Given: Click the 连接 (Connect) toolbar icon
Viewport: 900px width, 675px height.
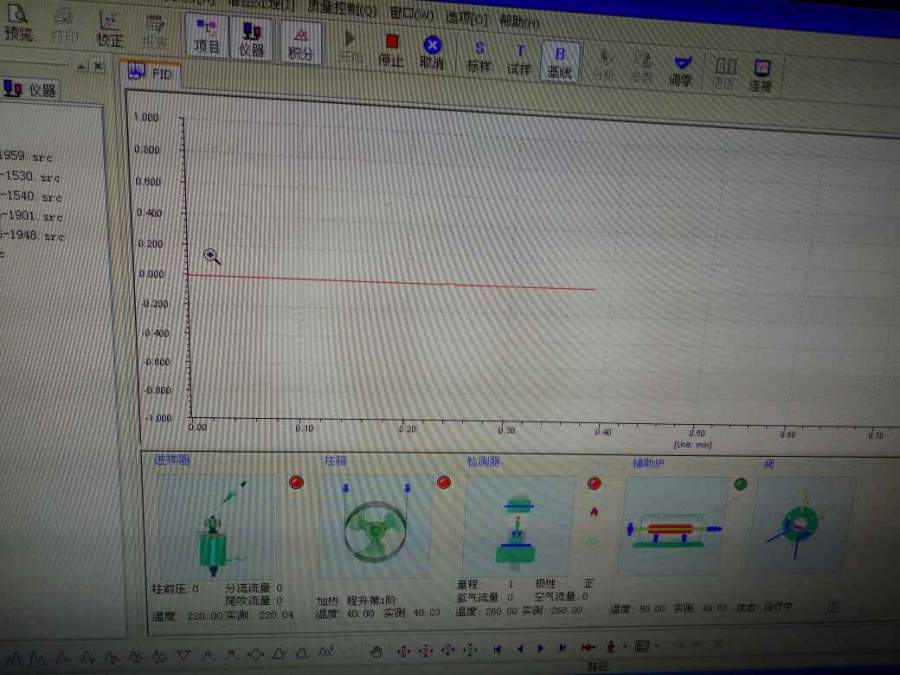Looking at the screenshot, I should coord(761,76).
